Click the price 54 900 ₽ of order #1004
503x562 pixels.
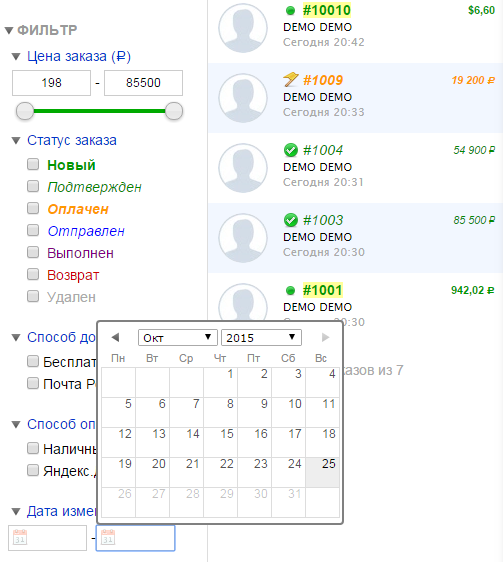tap(474, 150)
